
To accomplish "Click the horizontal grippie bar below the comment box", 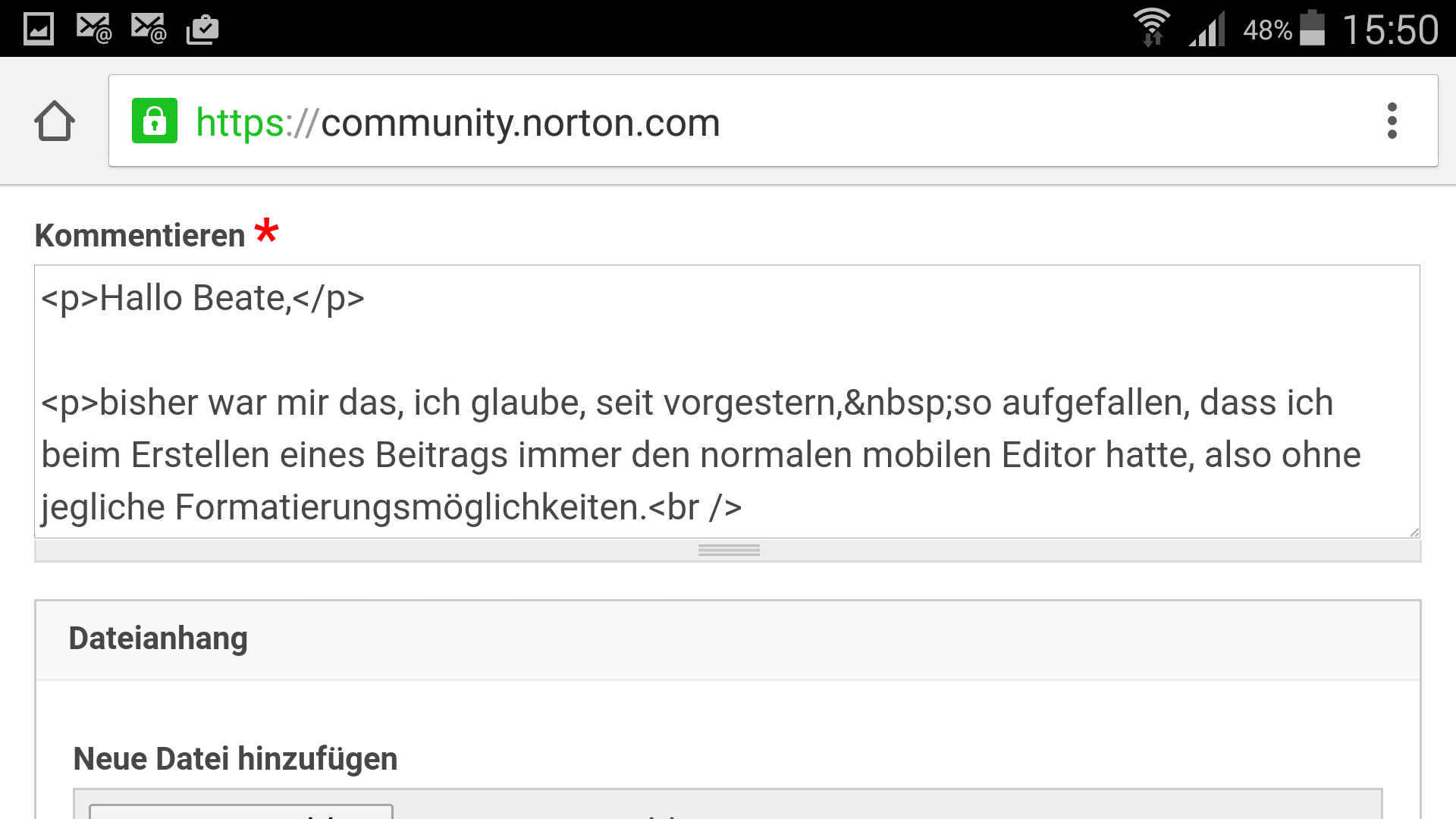I will click(728, 551).
